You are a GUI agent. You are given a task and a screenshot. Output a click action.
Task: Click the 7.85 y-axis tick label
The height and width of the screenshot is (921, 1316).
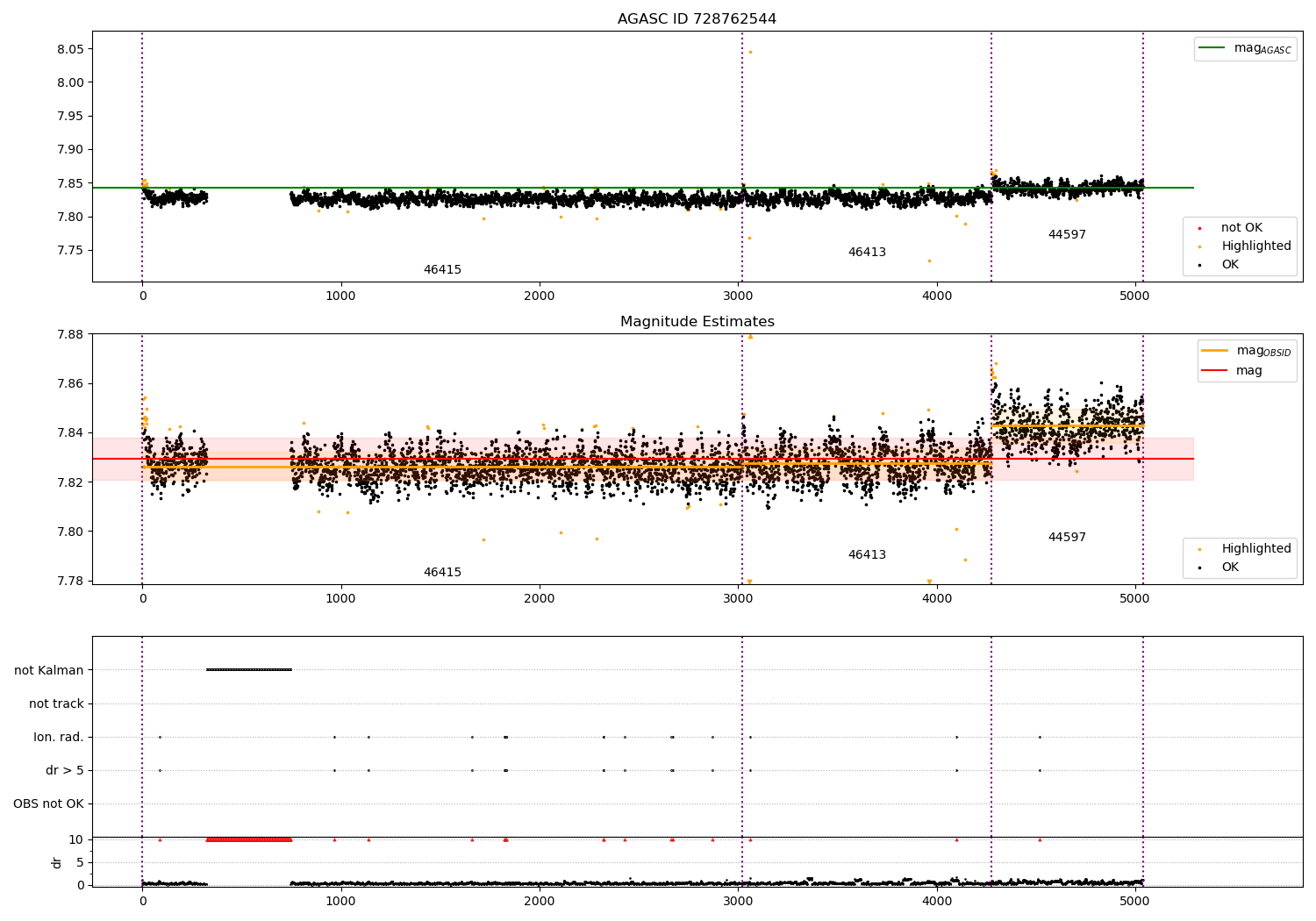point(70,183)
